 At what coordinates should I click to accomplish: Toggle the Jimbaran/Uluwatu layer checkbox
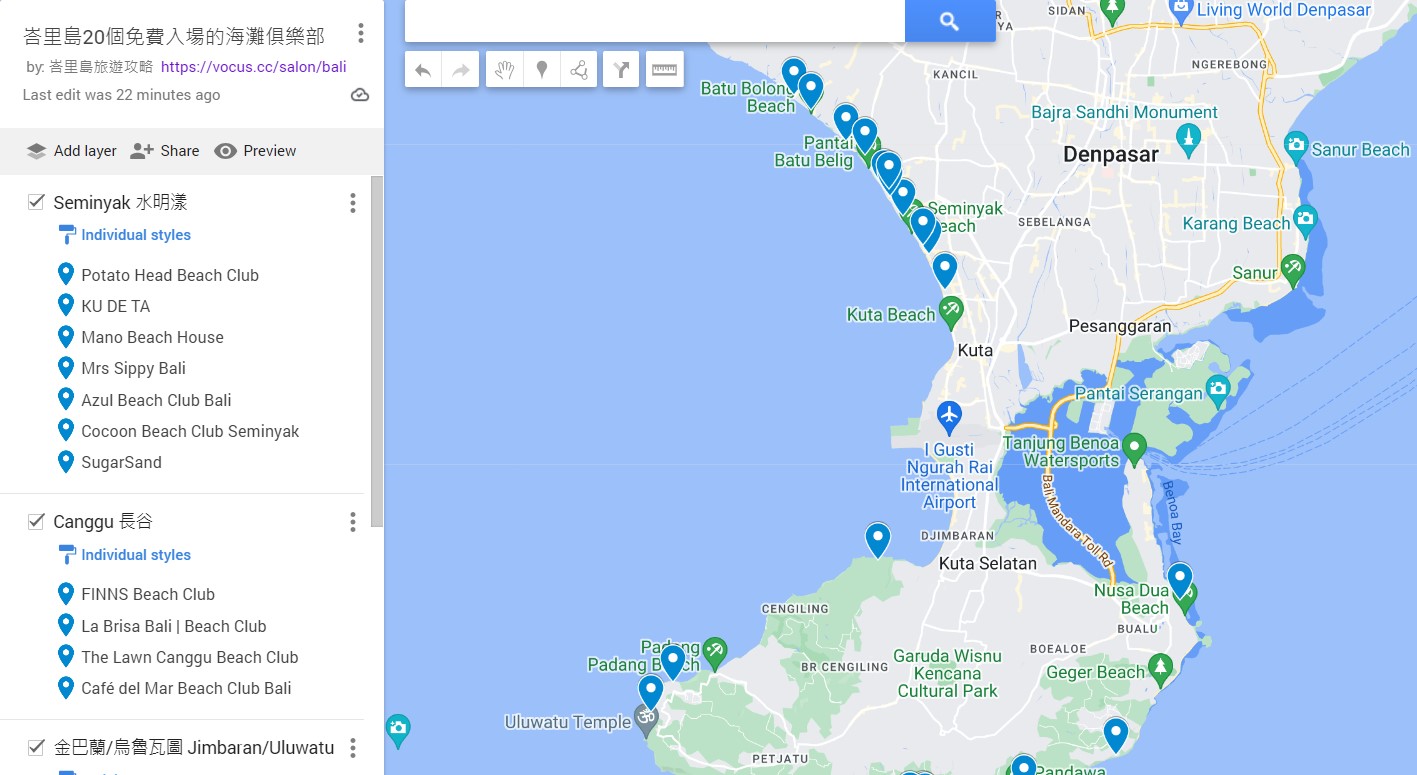coord(36,747)
